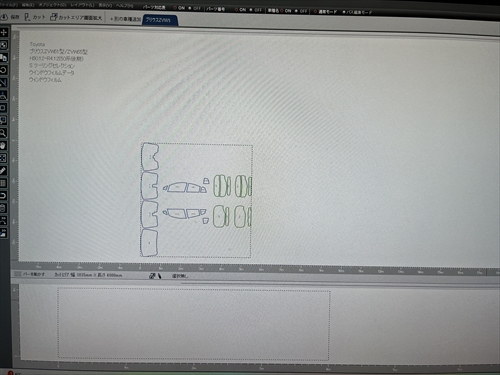Image resolution: width=500 pixels, height=375 pixels.
Task: Click the grid layout icon in the sidebar
Action: [3, 183]
